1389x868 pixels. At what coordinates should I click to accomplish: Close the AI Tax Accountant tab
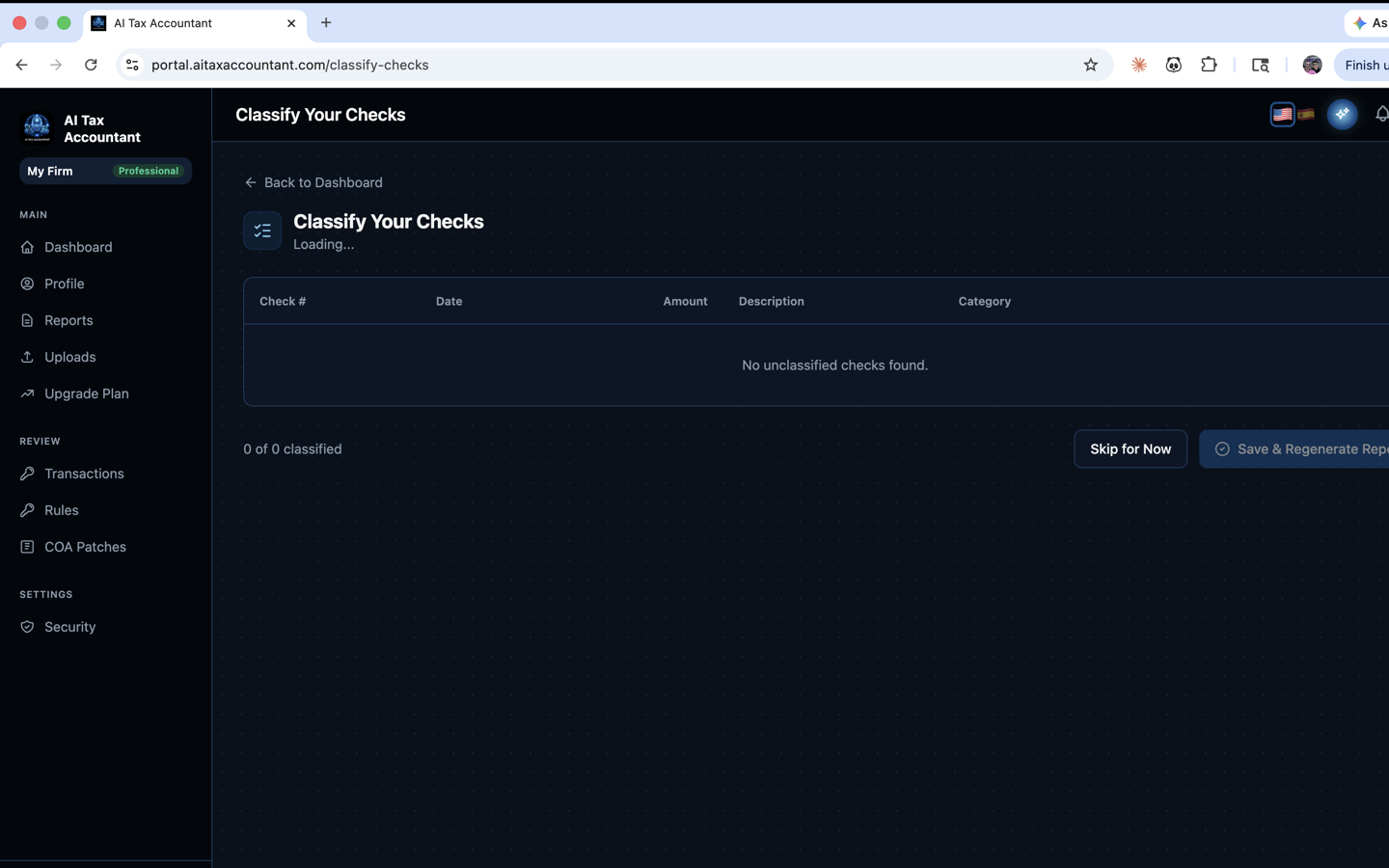coord(291,23)
